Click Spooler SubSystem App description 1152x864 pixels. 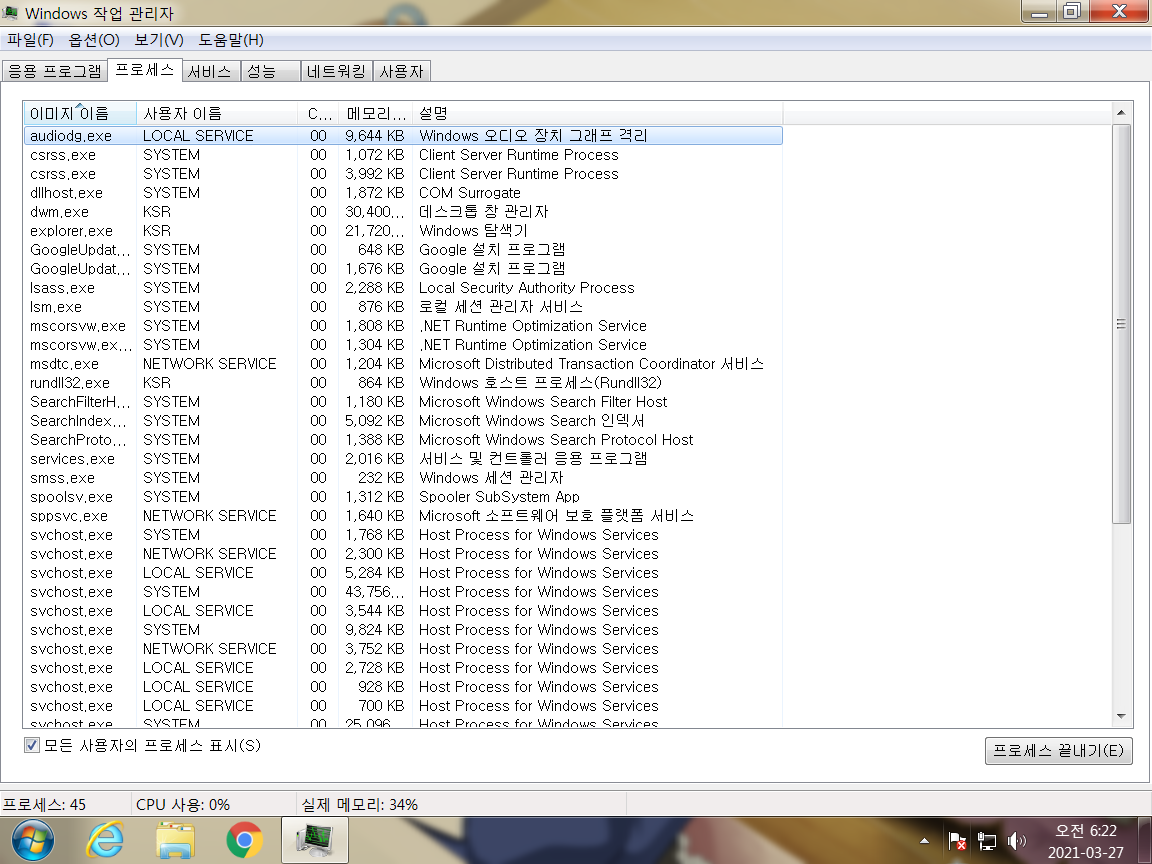pyautogui.click(x=499, y=497)
